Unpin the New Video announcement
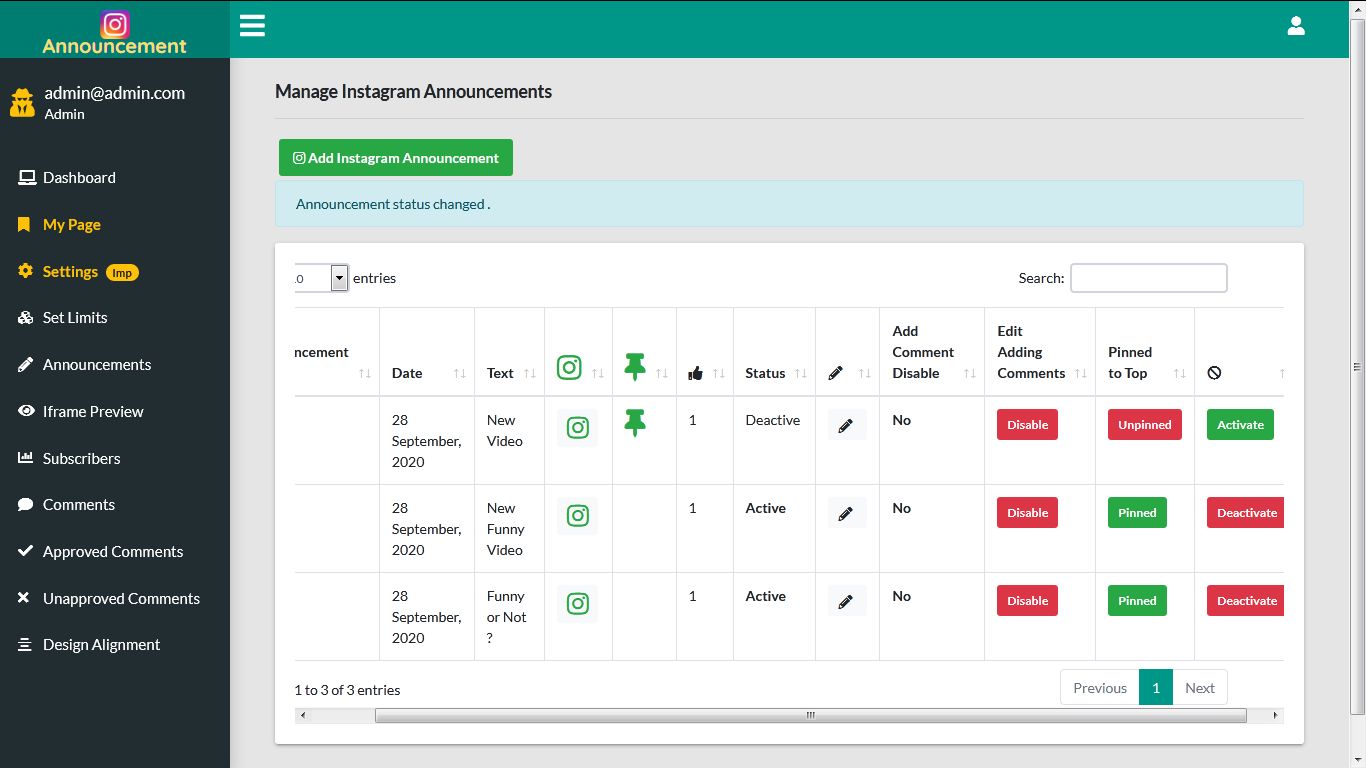This screenshot has height=768, width=1366. click(1143, 424)
